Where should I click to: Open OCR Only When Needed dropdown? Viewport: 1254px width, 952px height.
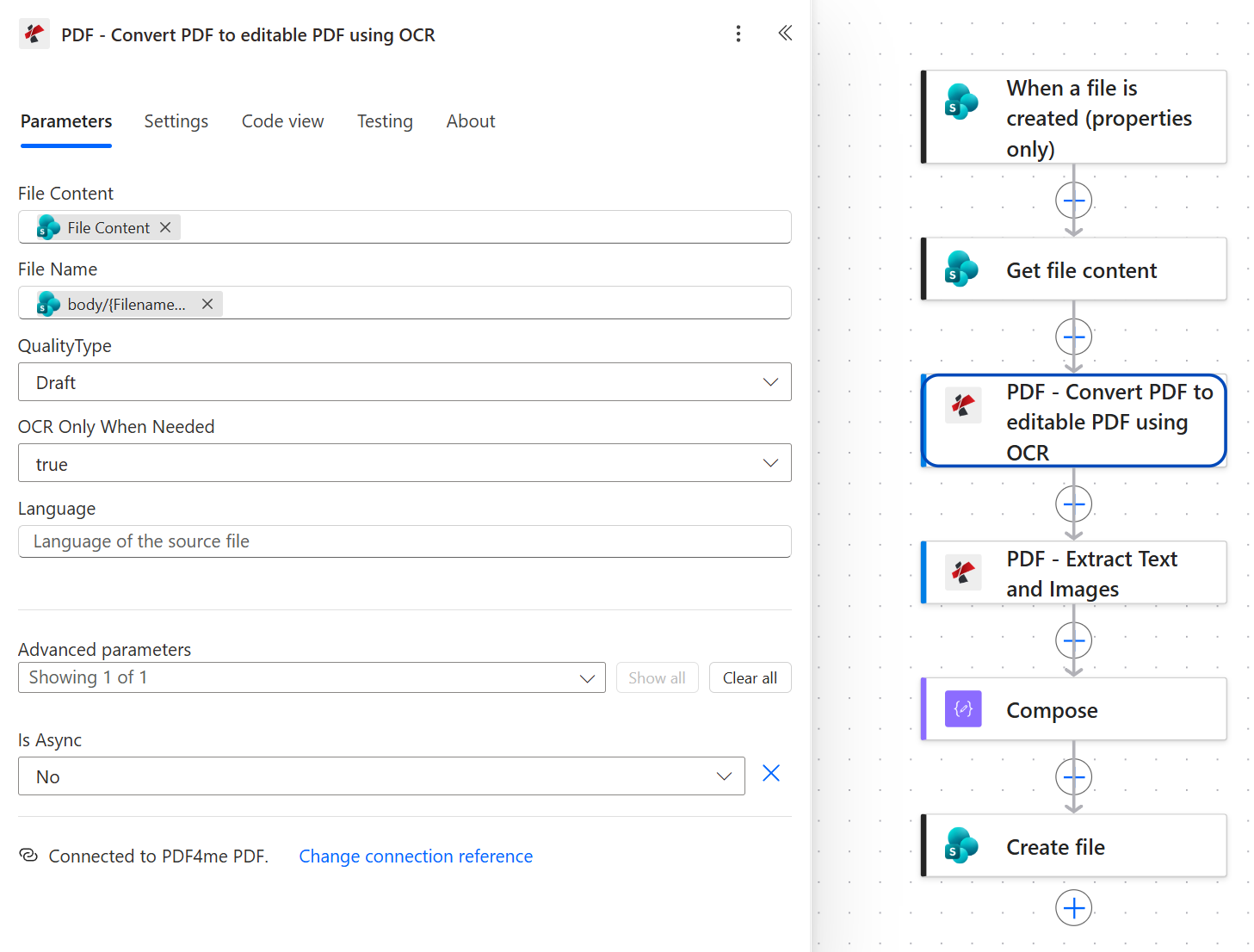tap(405, 463)
